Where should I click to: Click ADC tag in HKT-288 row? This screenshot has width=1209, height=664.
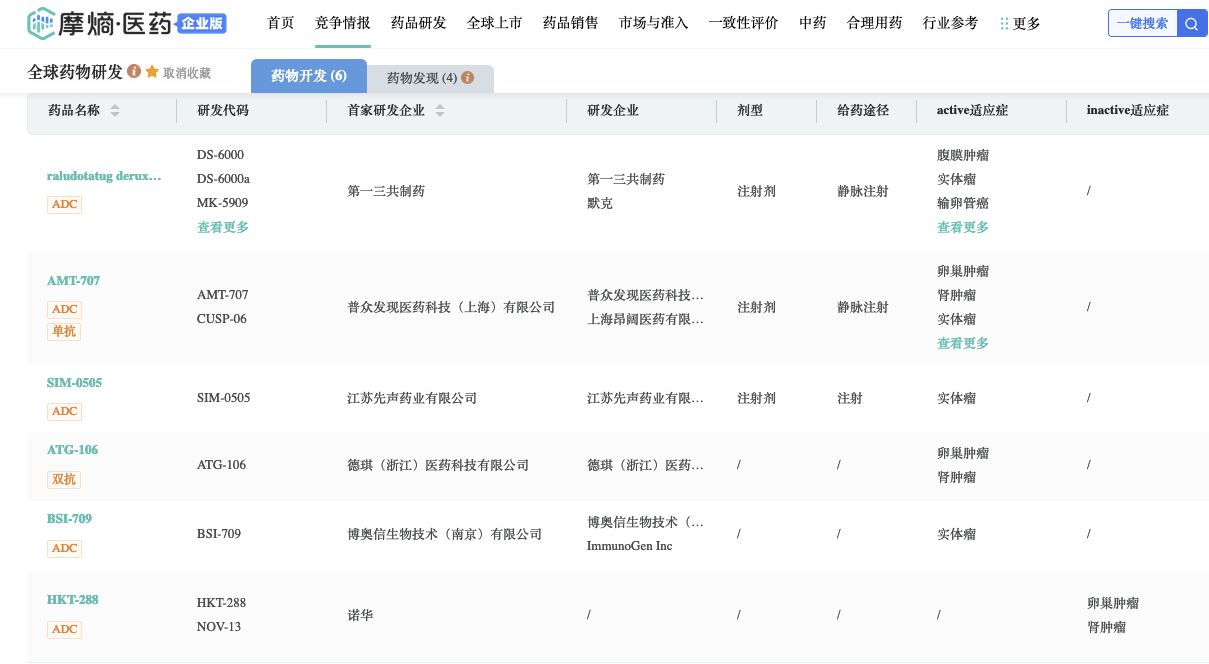[x=64, y=630]
